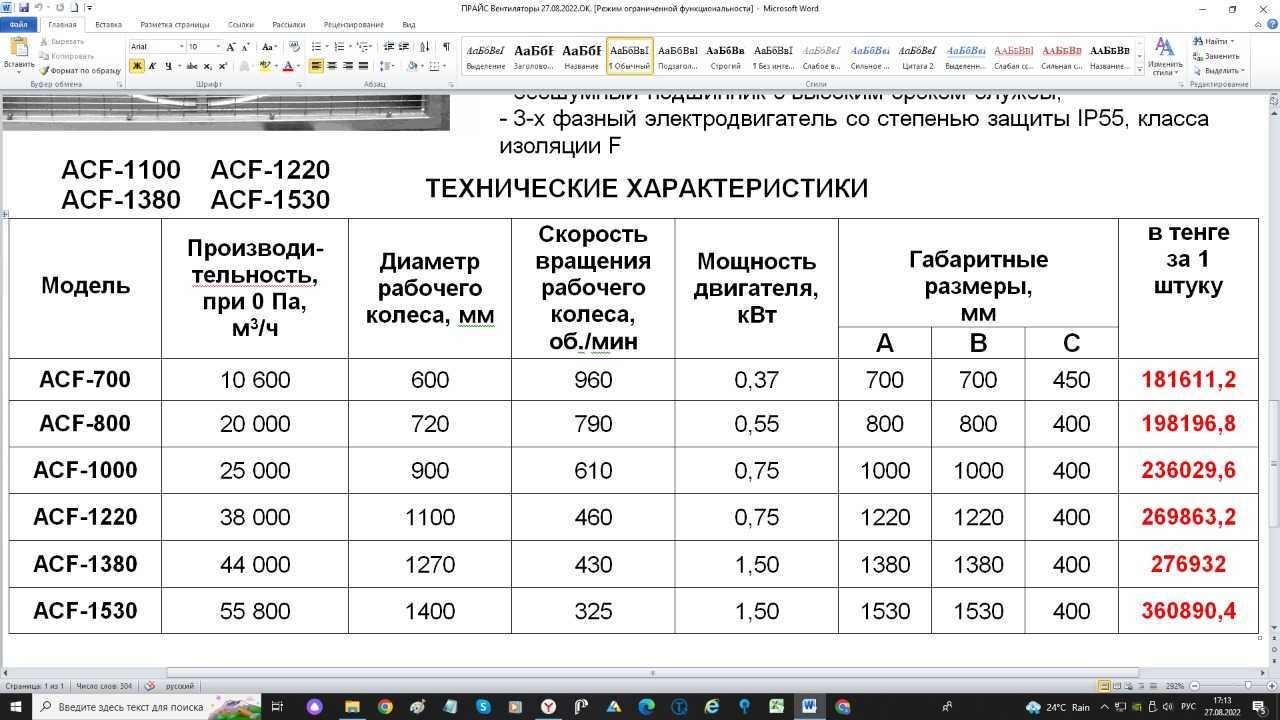
Task: Click Task View icon in the taskbar
Action: click(x=280, y=707)
